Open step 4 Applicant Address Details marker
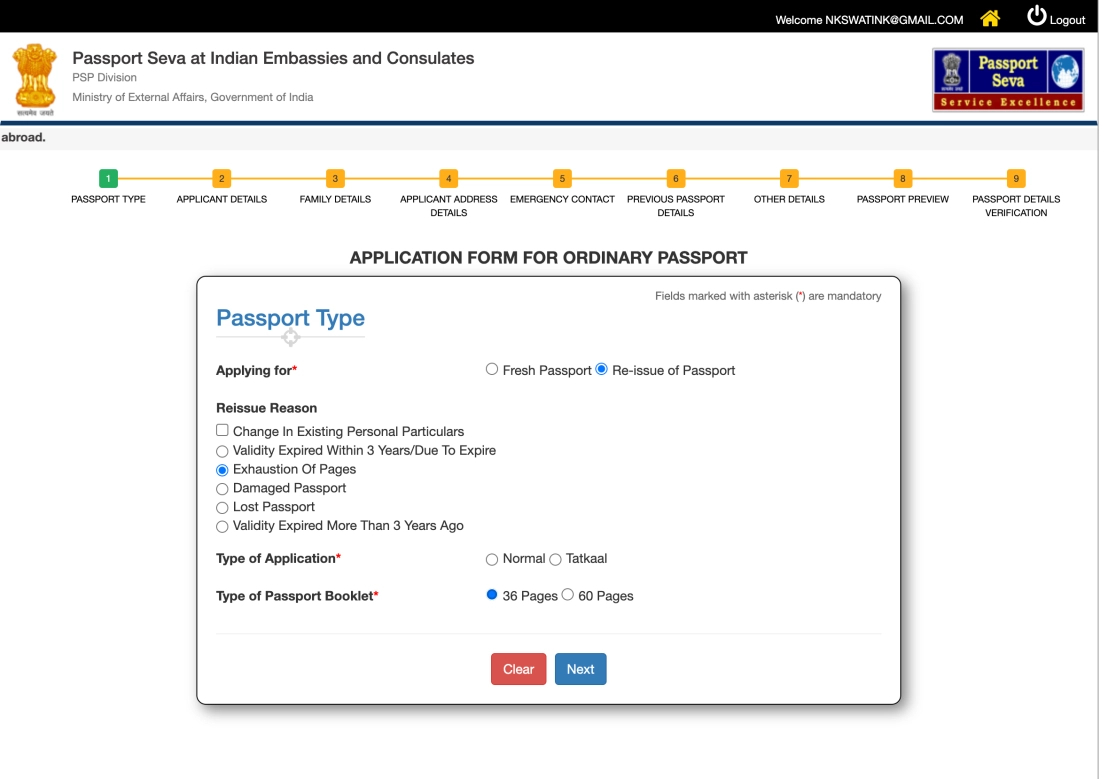This screenshot has width=1100, height=779. click(449, 178)
